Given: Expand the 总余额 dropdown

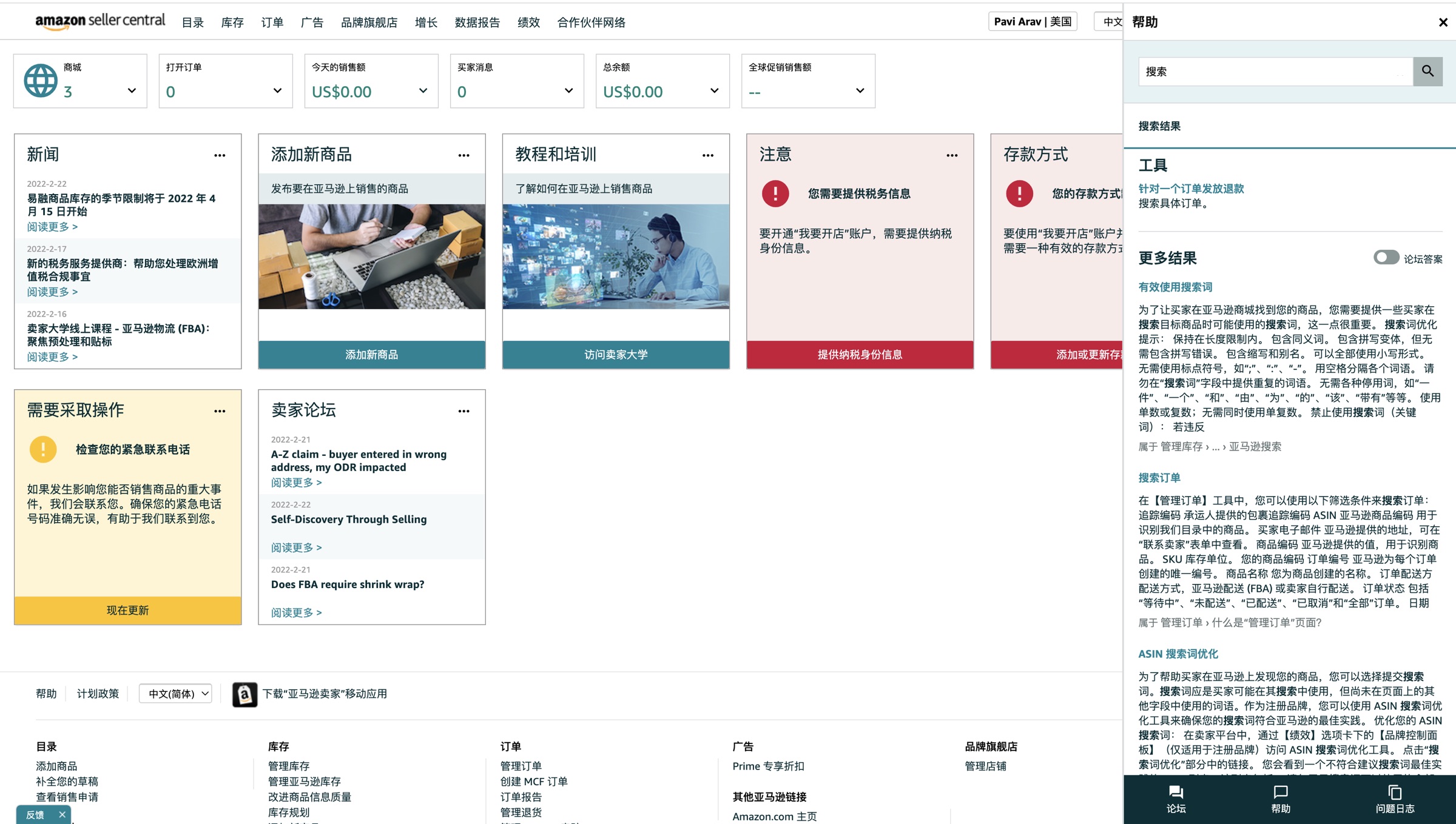Looking at the screenshot, I should 714,91.
